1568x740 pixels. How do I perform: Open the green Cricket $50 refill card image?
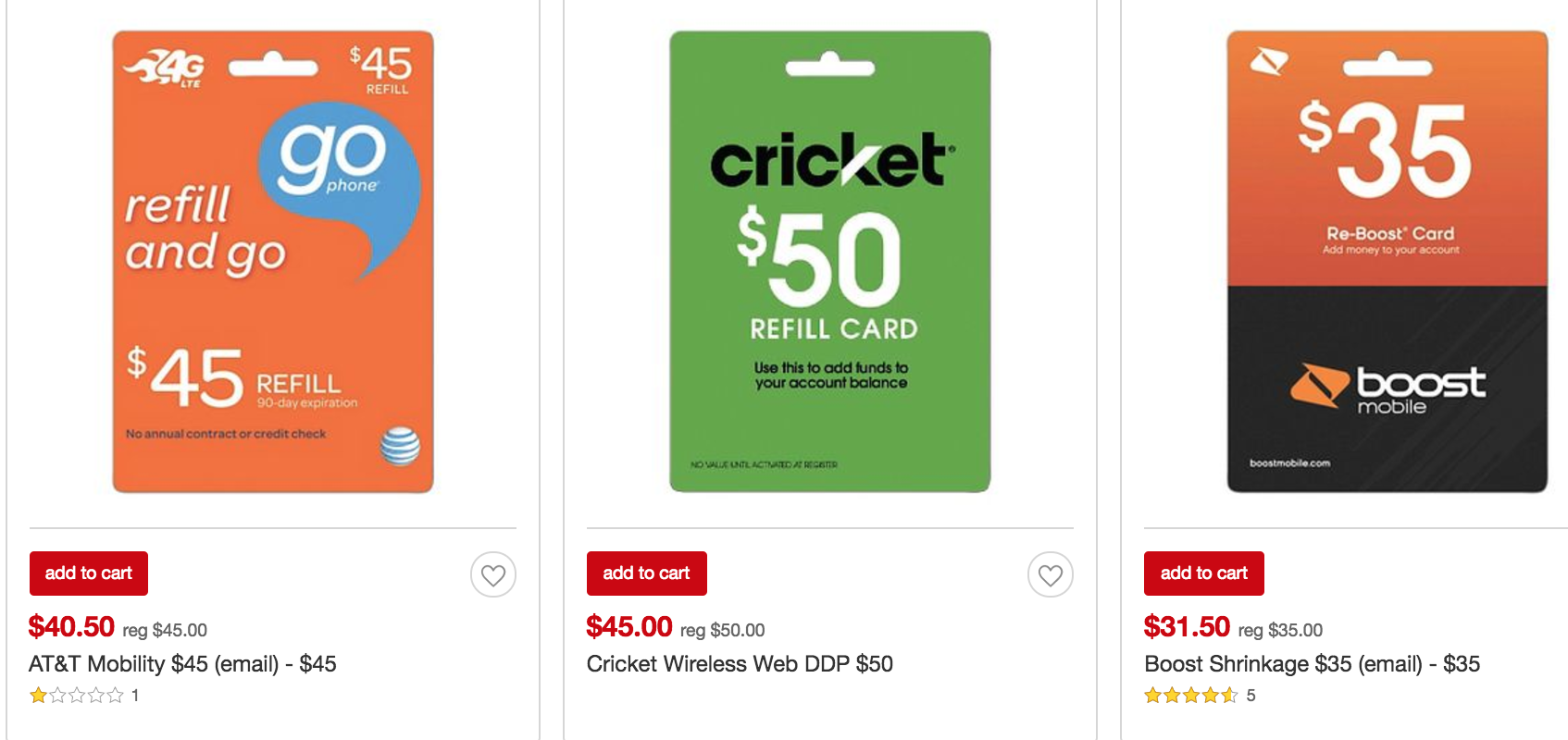(830, 262)
